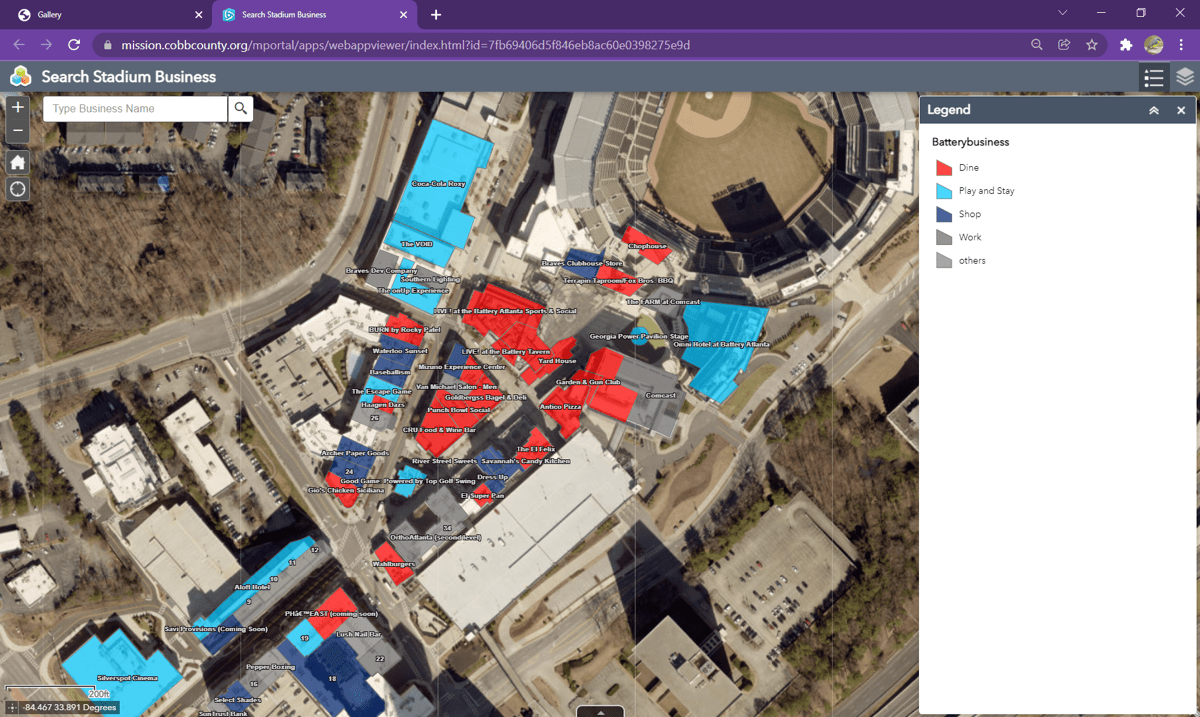Click The El Felix label

(x=534, y=449)
